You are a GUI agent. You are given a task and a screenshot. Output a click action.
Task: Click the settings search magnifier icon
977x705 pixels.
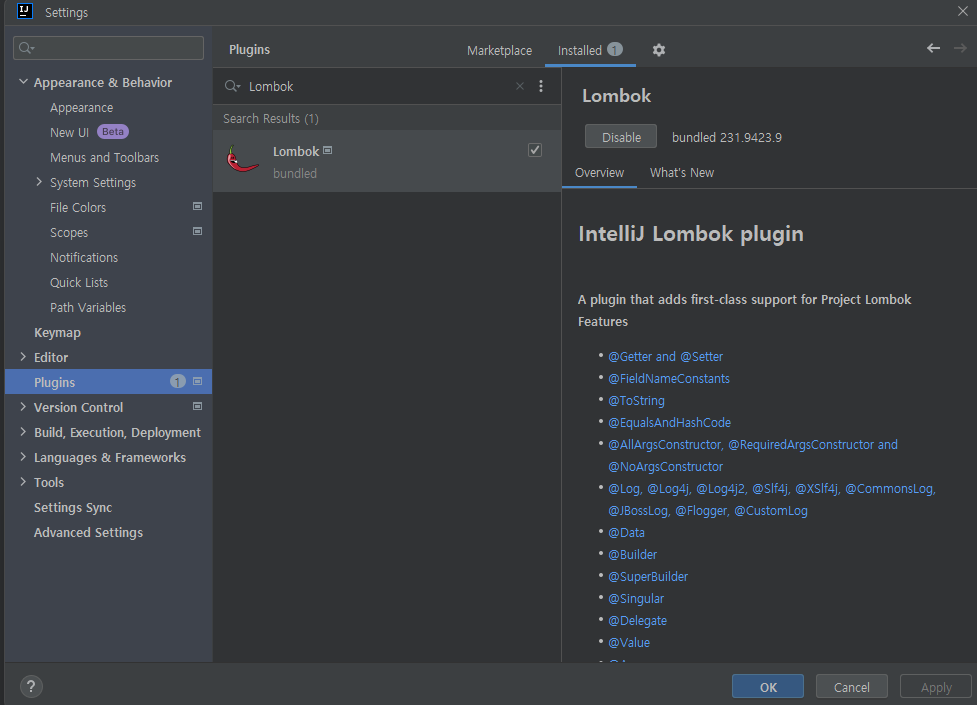click(26, 48)
